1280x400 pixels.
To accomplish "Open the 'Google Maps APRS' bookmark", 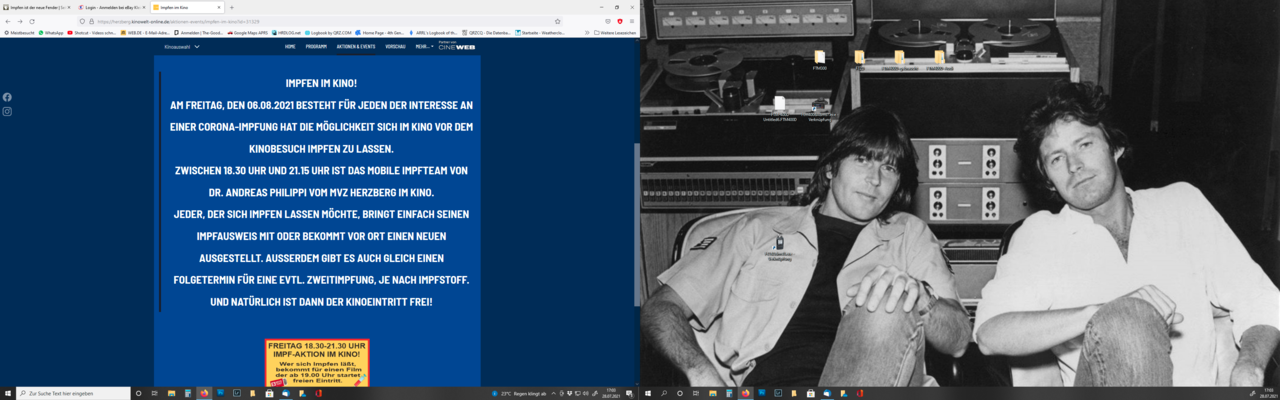I will tap(249, 32).
